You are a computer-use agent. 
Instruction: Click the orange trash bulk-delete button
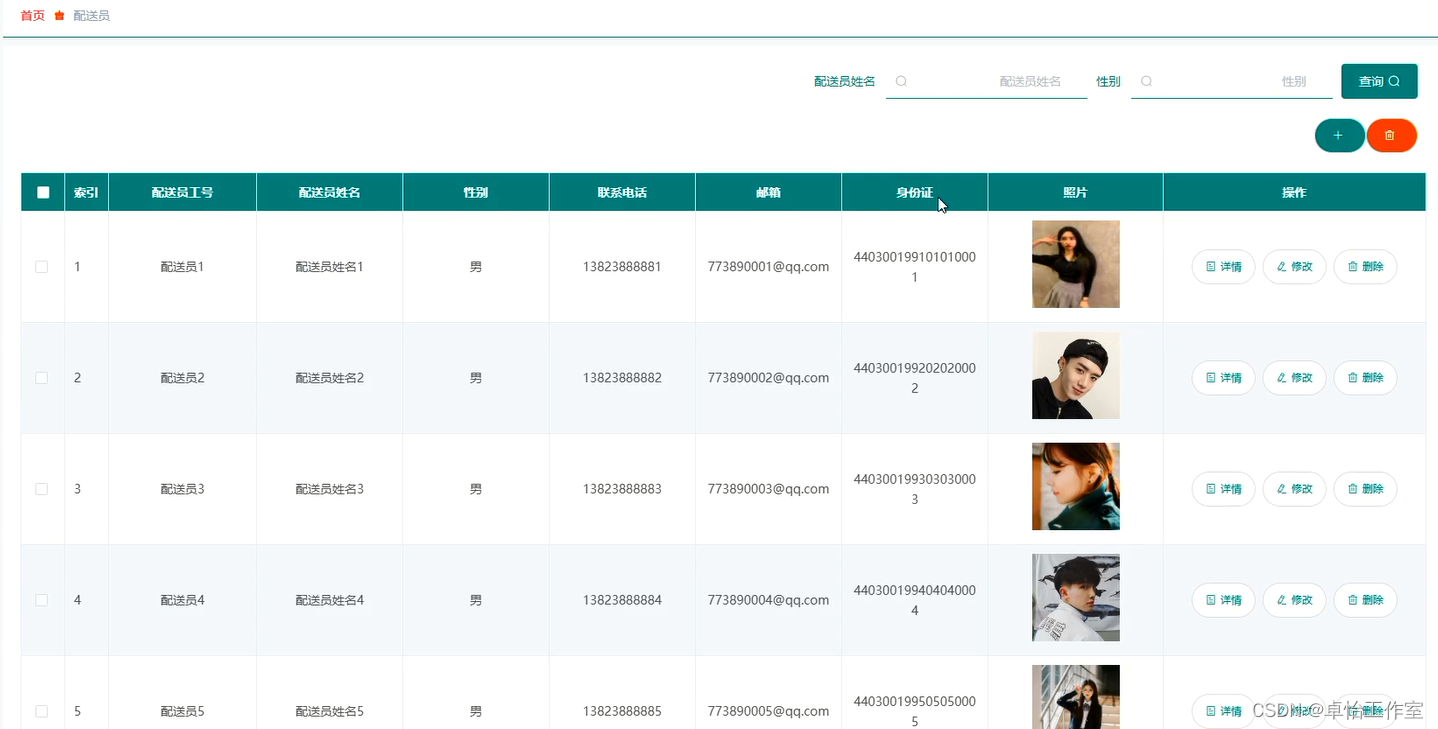pyautogui.click(x=1391, y=135)
